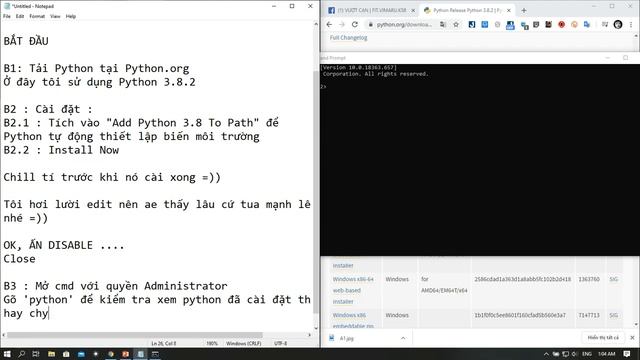
Task: Switch ENG input language in tray
Action: click(587, 354)
